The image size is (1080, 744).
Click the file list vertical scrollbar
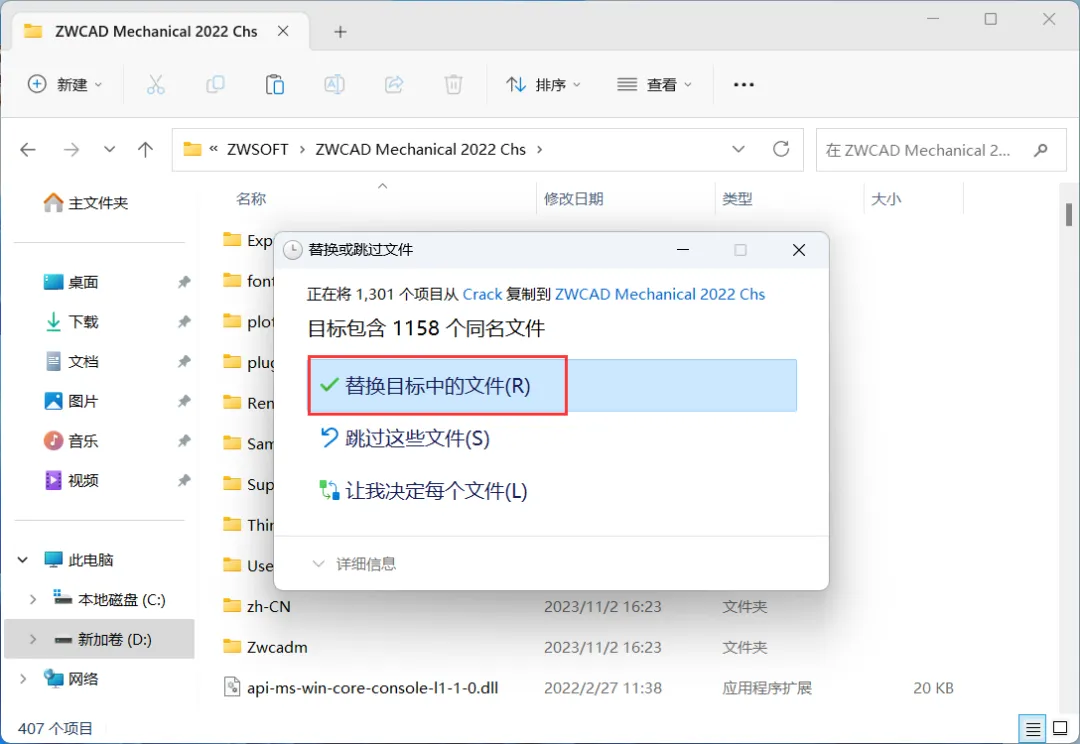coord(1069,214)
